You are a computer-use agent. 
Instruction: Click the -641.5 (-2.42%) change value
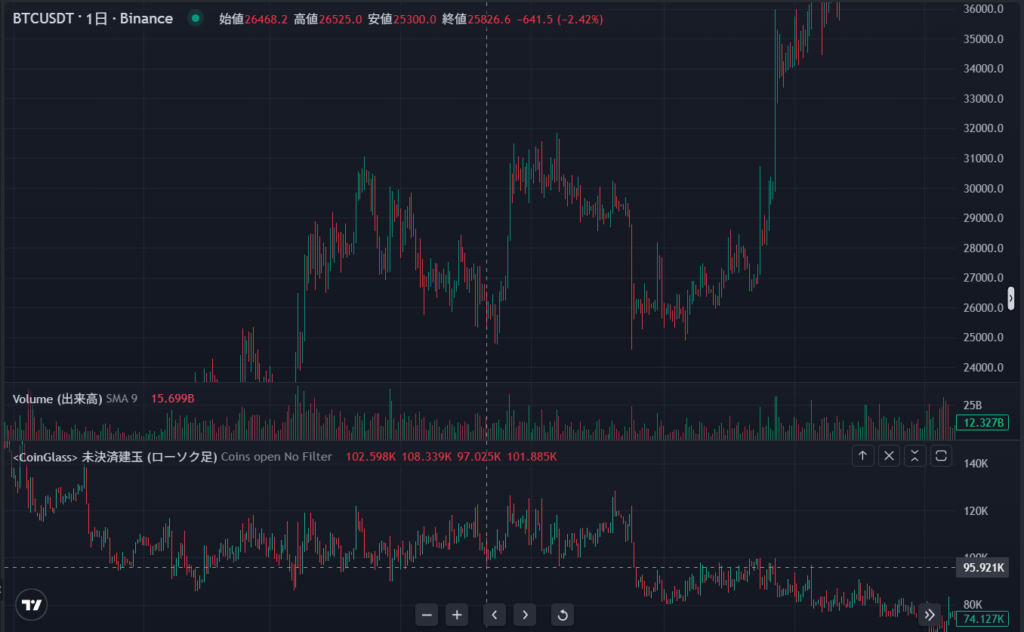tap(560, 19)
